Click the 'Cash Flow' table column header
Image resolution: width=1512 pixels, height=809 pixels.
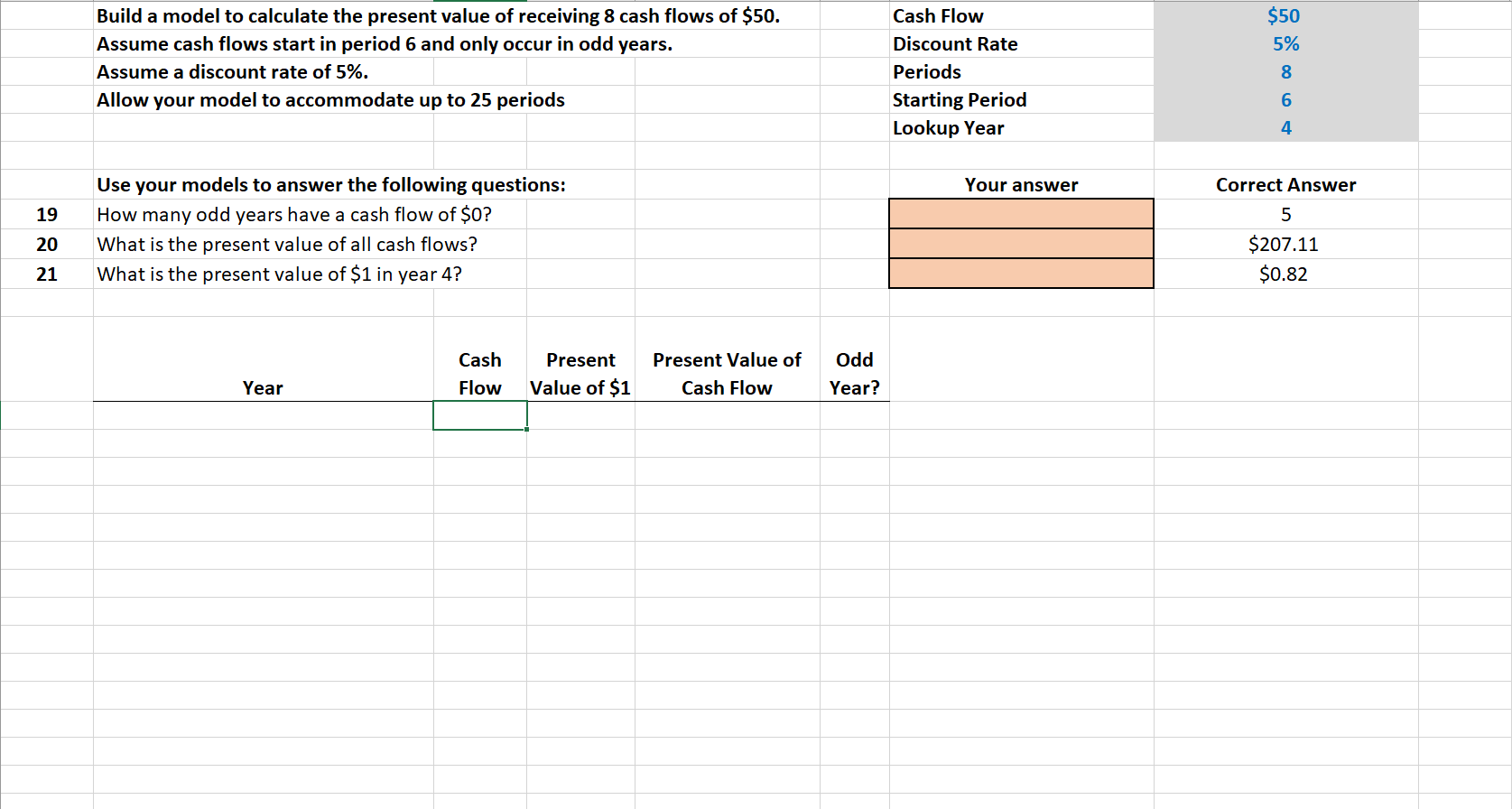pyautogui.click(x=479, y=373)
